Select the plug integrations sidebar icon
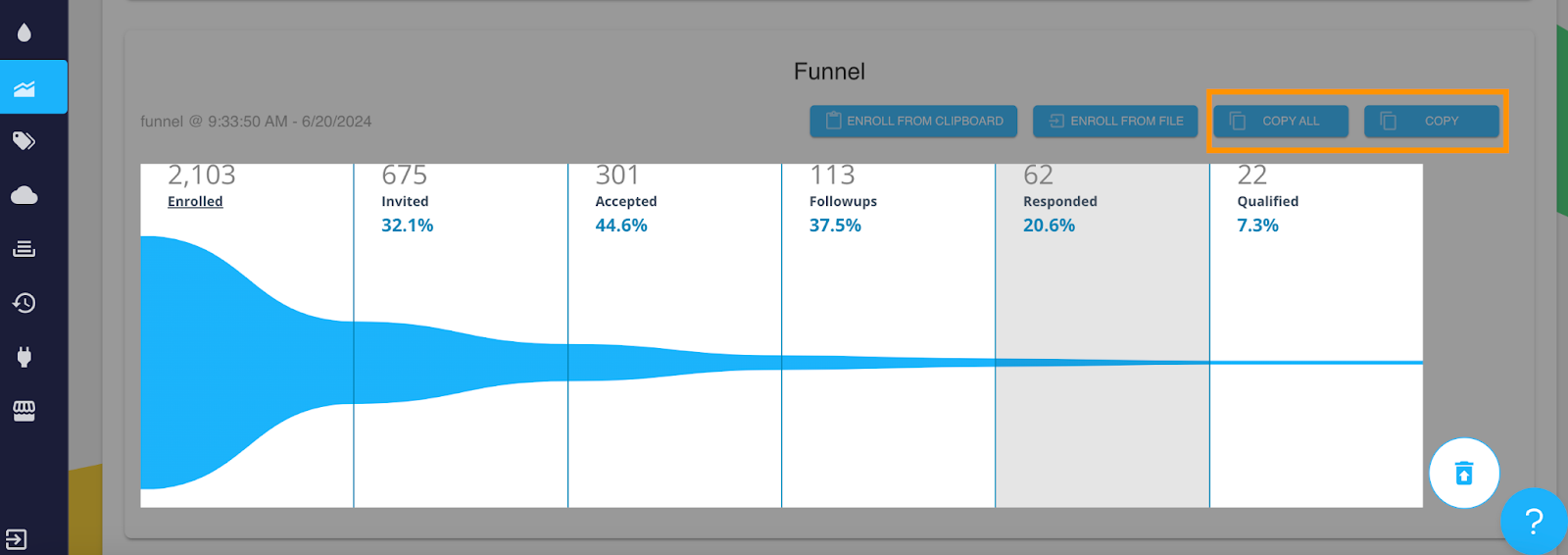 pos(24,357)
